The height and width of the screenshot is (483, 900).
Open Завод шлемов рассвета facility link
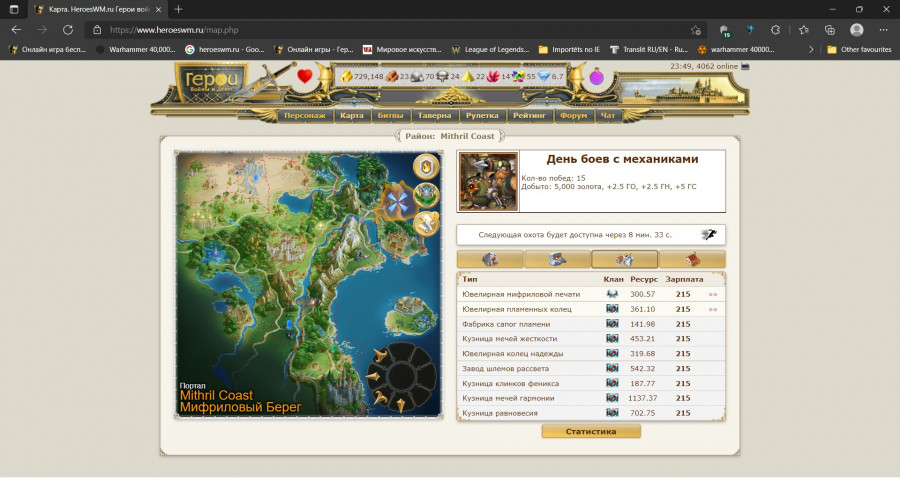505,369
